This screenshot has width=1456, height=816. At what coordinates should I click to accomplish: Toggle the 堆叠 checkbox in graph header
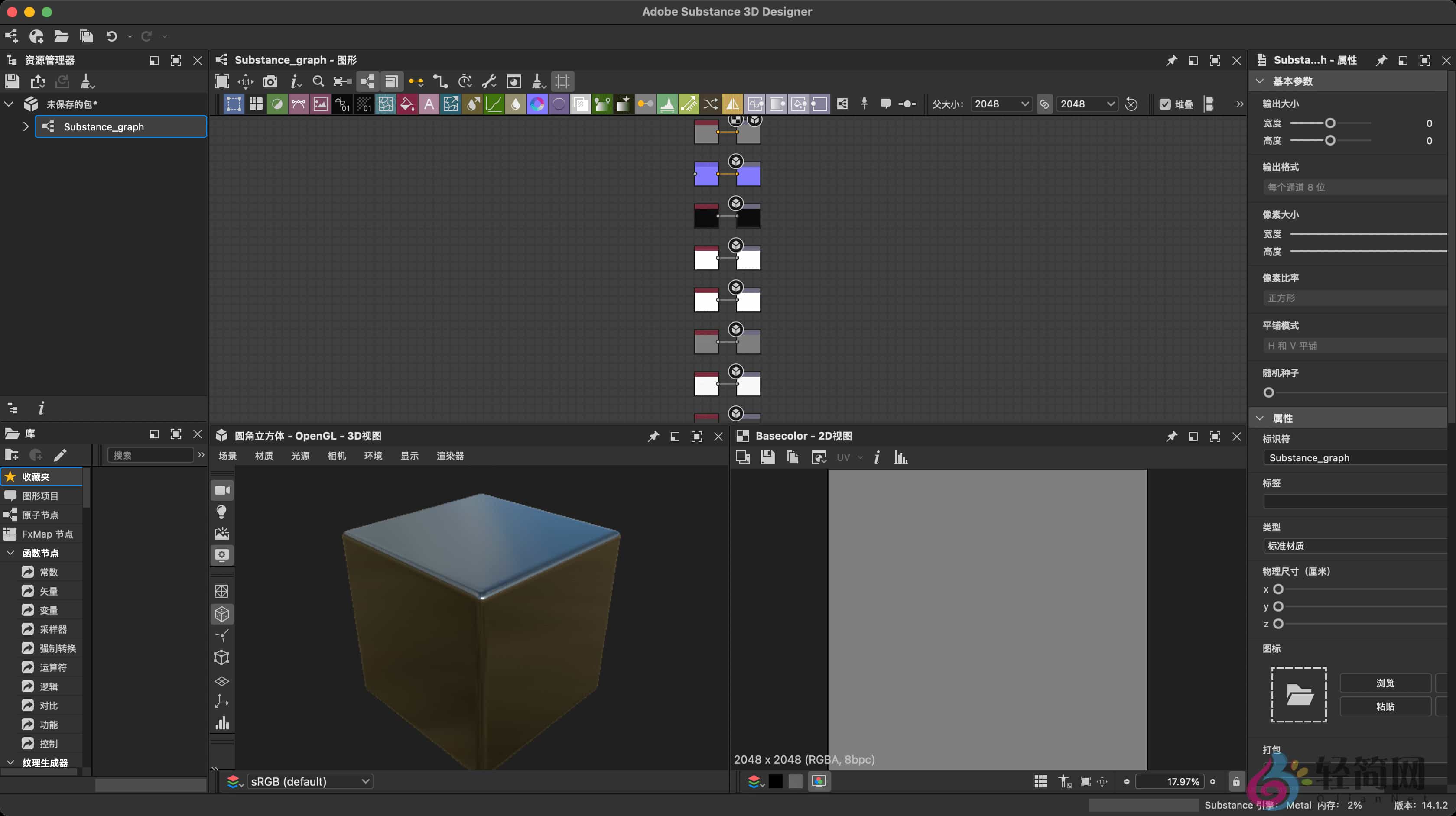tap(1166, 104)
